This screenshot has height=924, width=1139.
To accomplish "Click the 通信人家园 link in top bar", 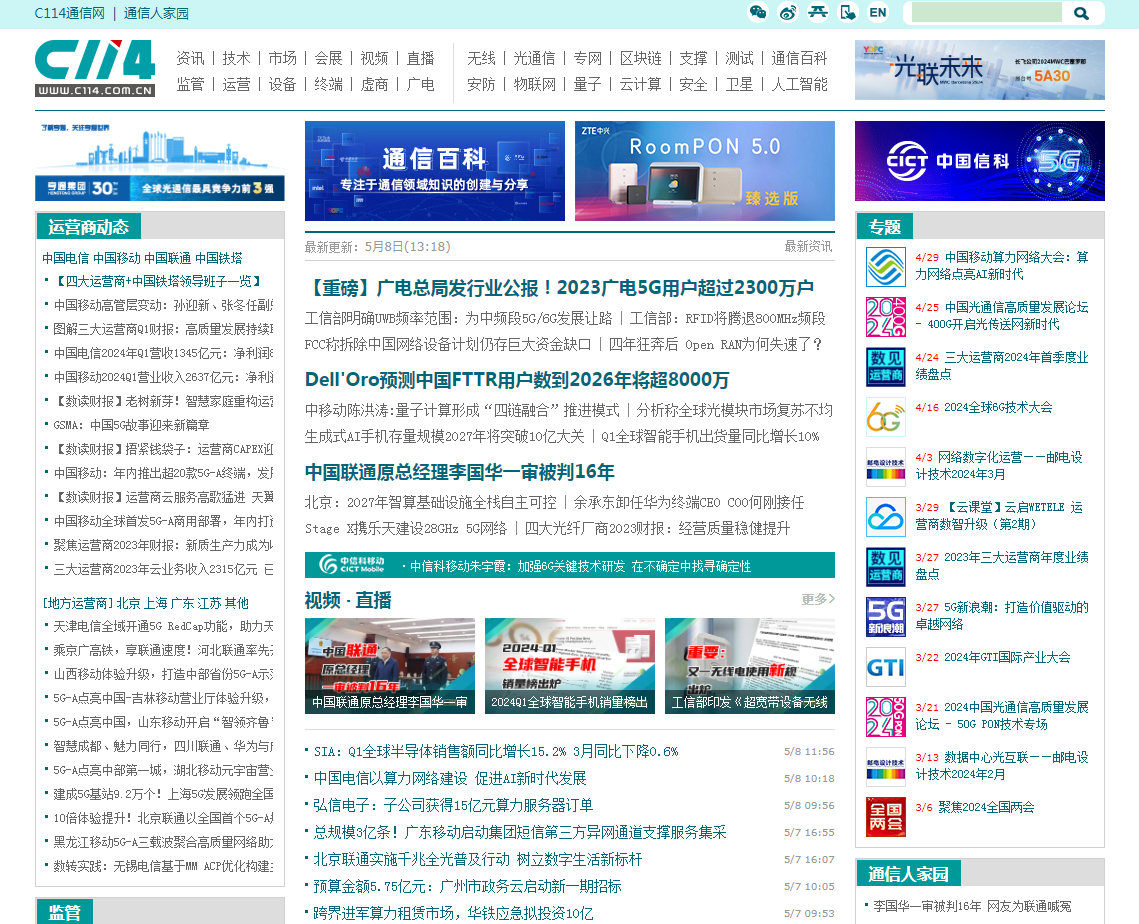I will tap(156, 13).
